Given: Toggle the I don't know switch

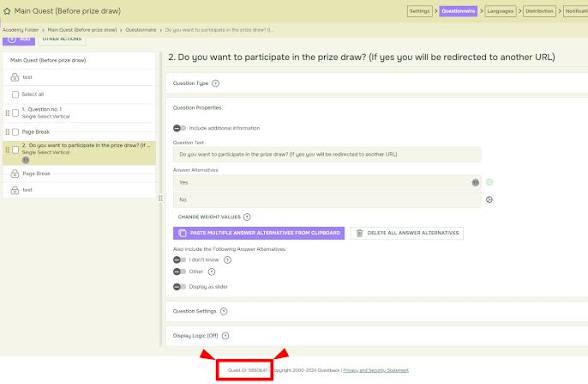Looking at the screenshot, I should [180, 260].
